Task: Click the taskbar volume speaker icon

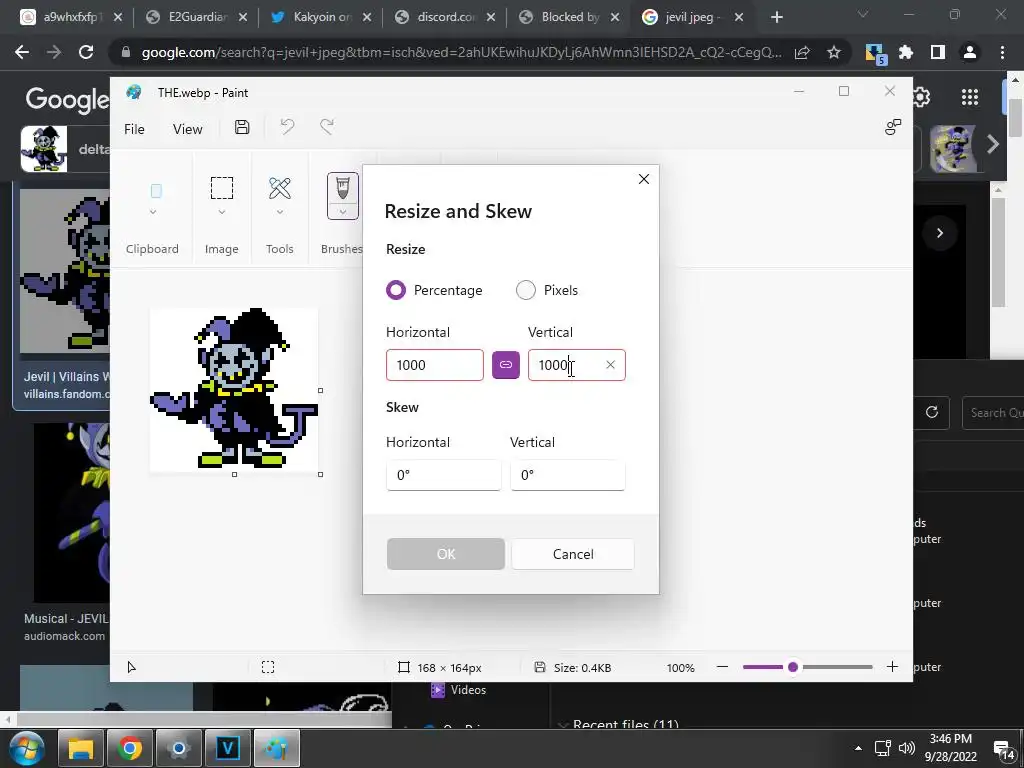Action: tap(906, 748)
